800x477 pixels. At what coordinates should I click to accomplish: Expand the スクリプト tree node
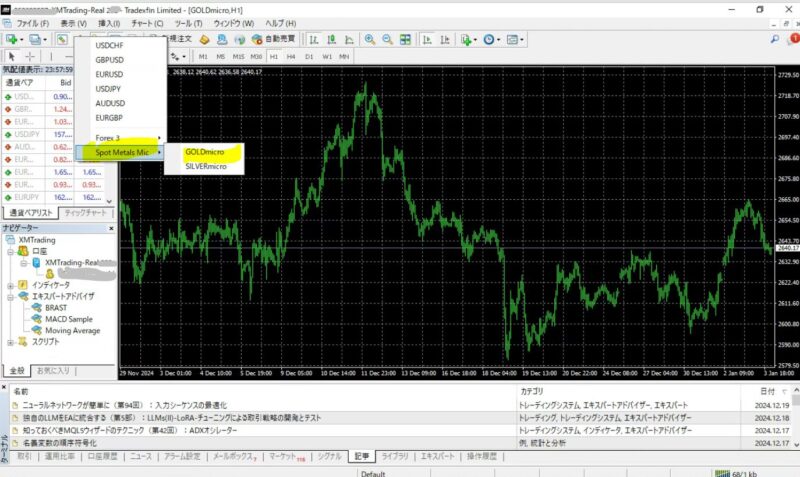click(10, 342)
